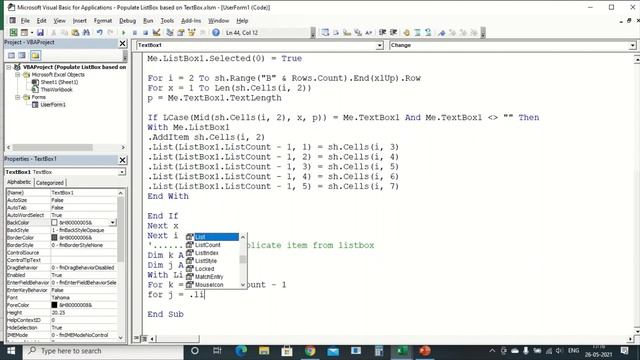
Task: Click View Code icon in Project panel
Action: point(11,56)
